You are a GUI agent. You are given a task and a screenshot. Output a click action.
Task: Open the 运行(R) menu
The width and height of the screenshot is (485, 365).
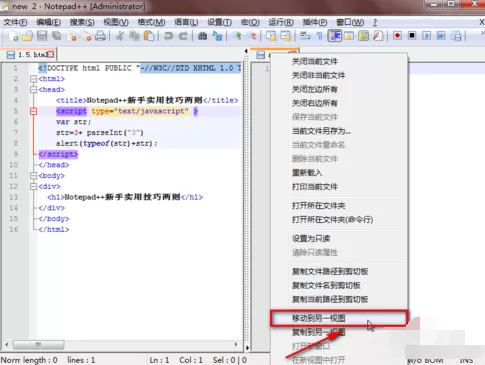(x=281, y=22)
